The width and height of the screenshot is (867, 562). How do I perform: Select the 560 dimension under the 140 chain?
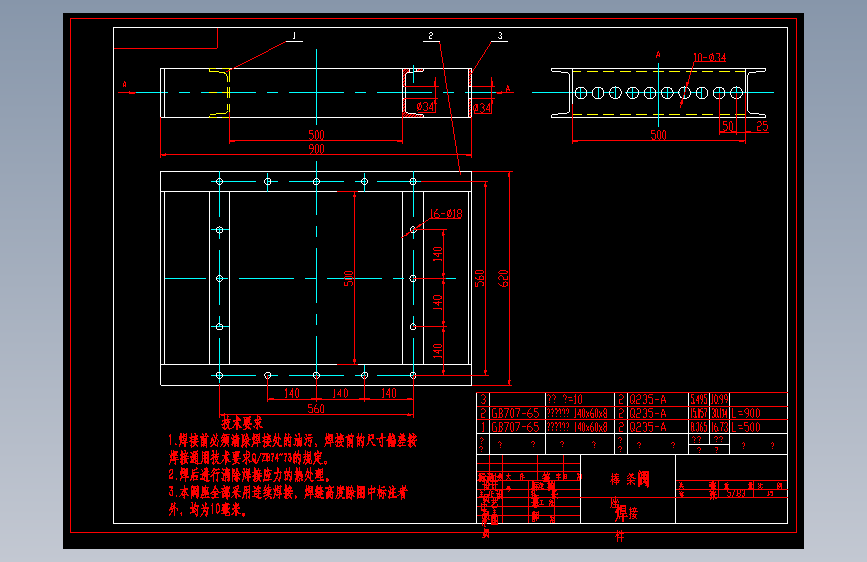click(316, 409)
